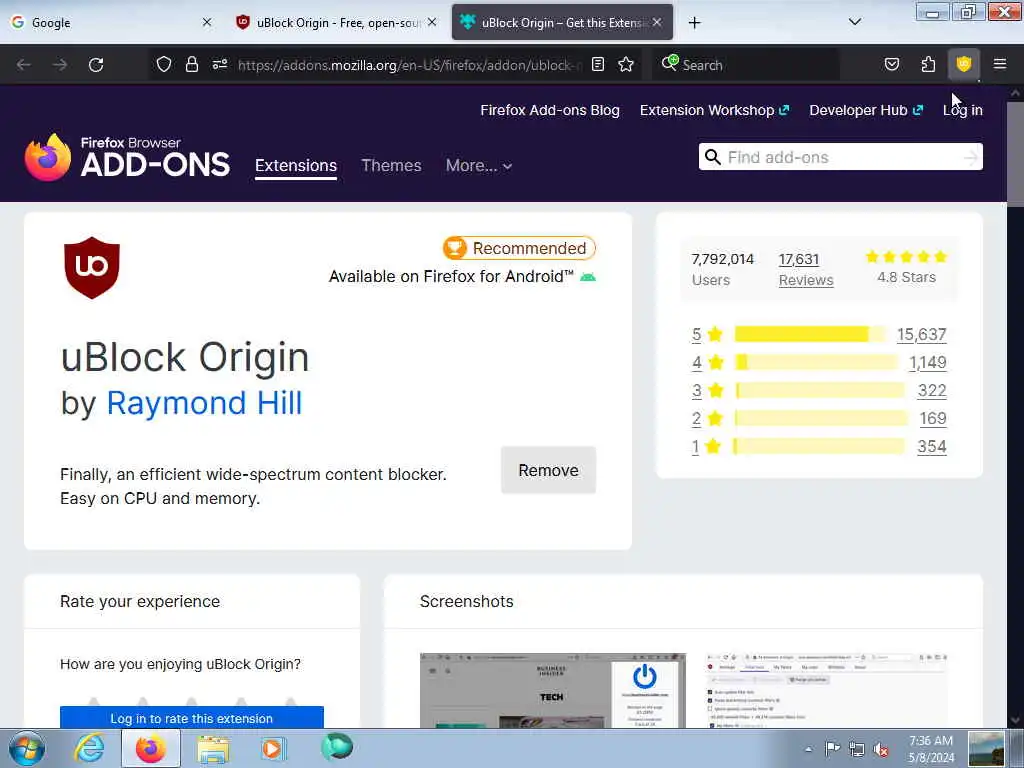
Task: Open the Extensions menu item
Action: point(296,165)
